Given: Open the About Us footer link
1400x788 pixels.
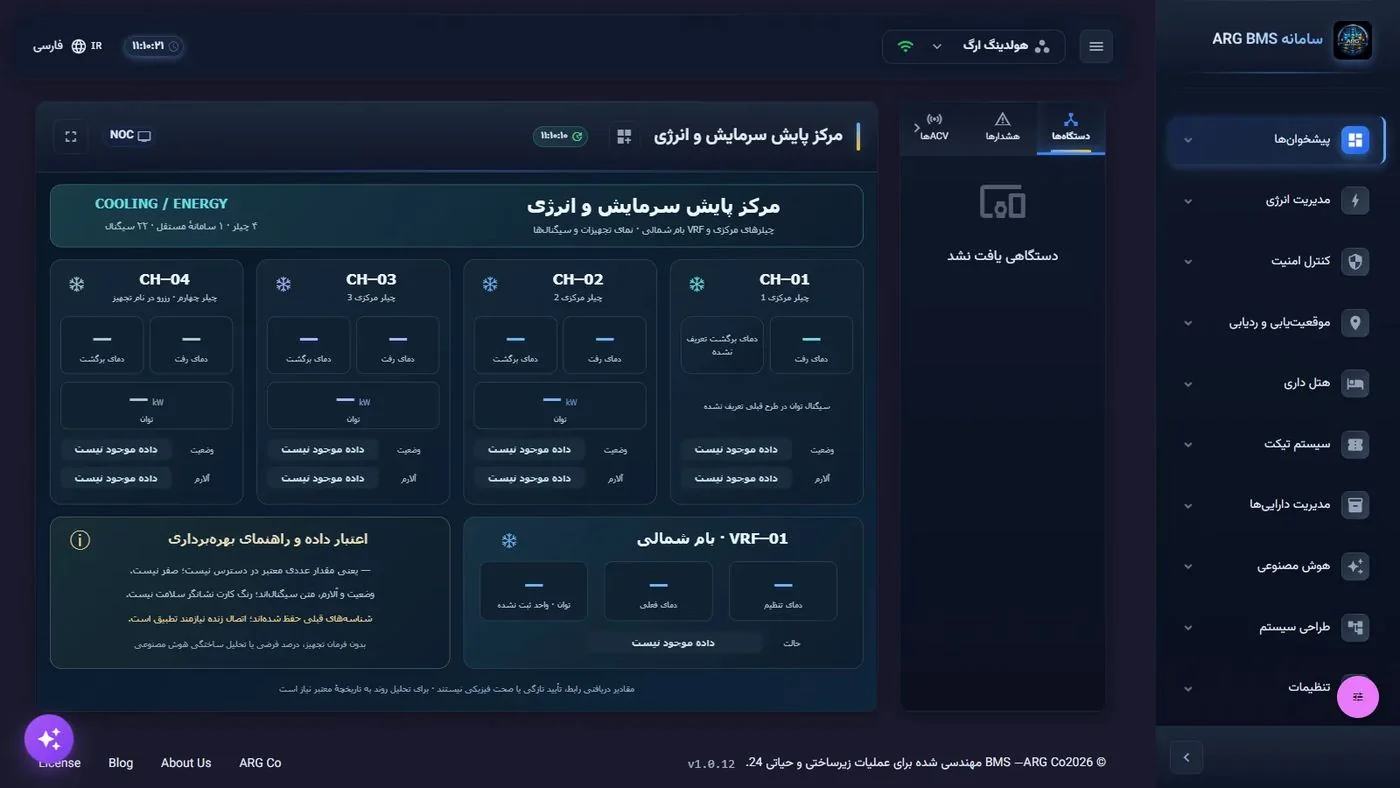Looking at the screenshot, I should point(186,763).
